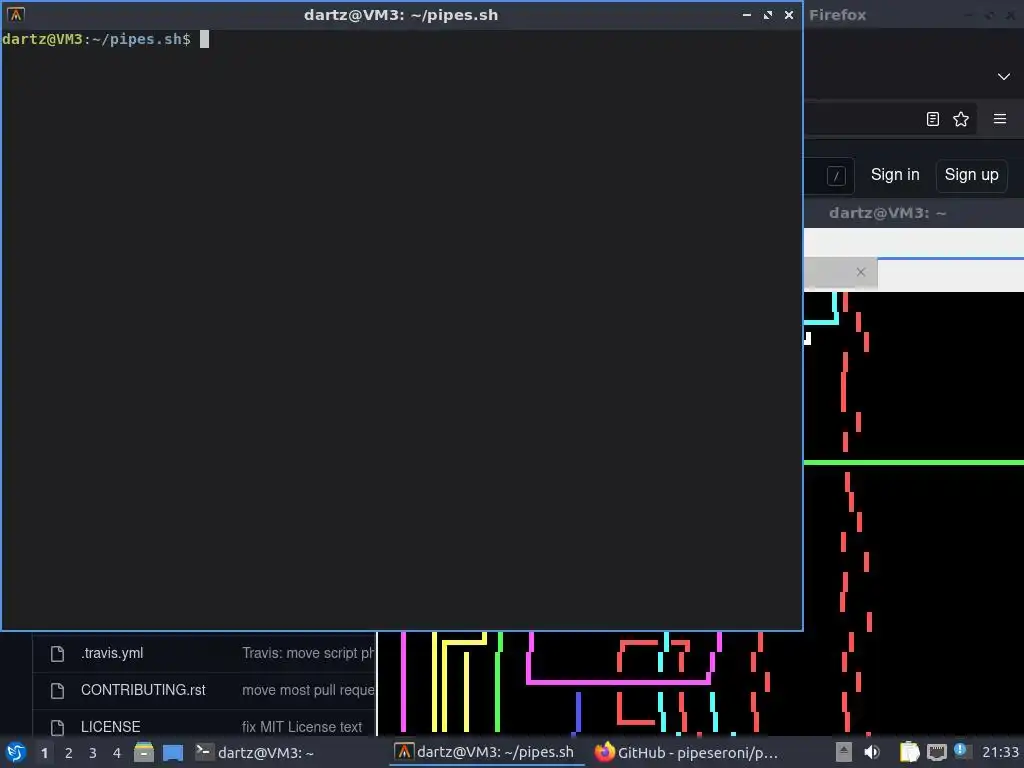Open the LXQt application menu
Image resolution: width=1024 pixels, height=768 pixels.
(x=16, y=752)
